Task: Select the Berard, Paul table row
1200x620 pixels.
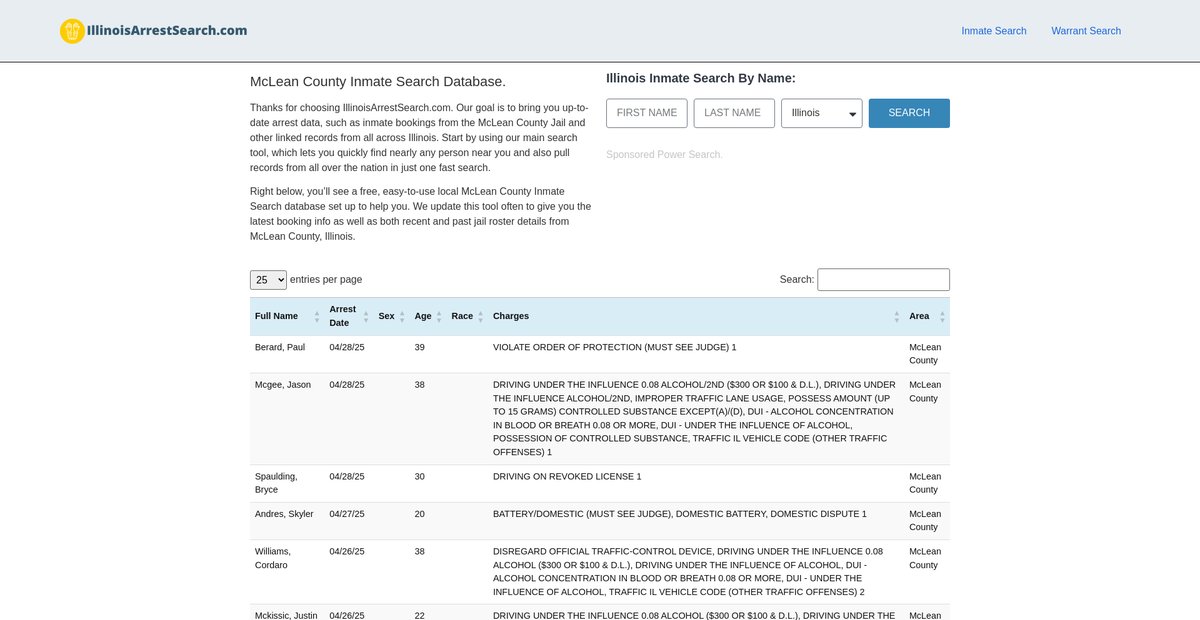Action: (599, 354)
